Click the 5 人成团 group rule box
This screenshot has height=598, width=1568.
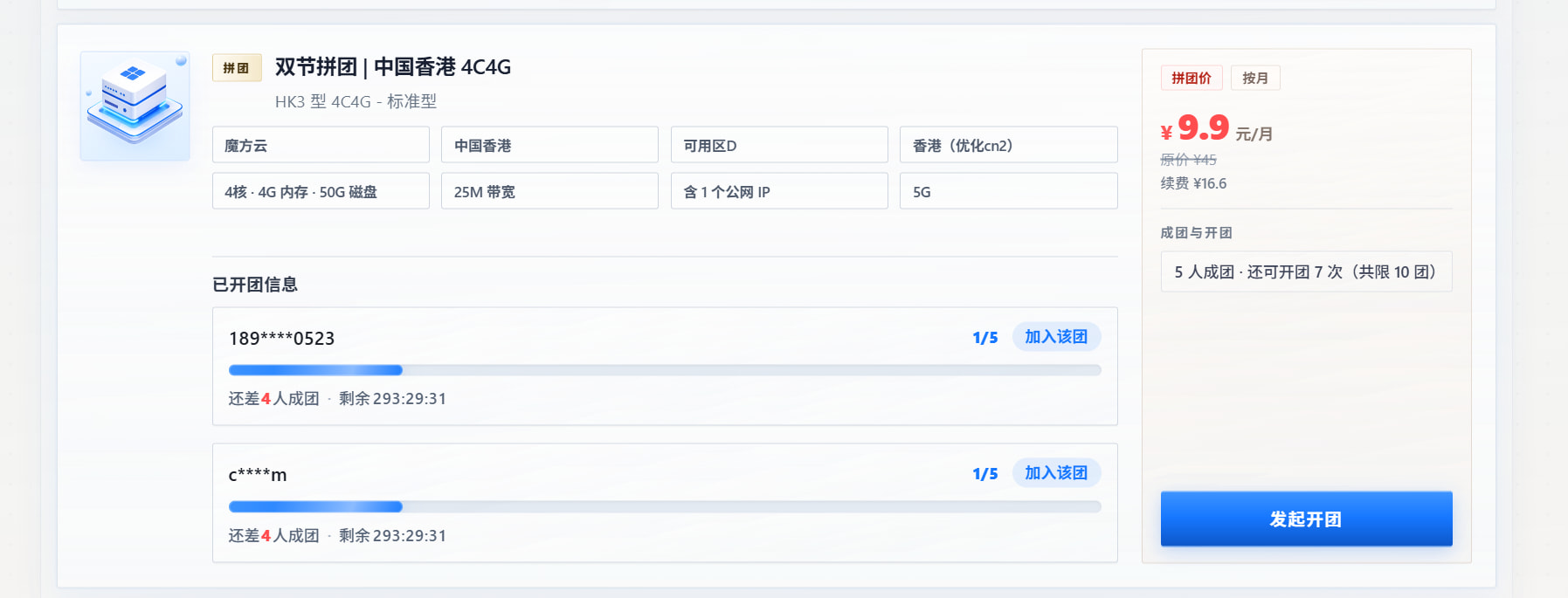[x=1306, y=272]
